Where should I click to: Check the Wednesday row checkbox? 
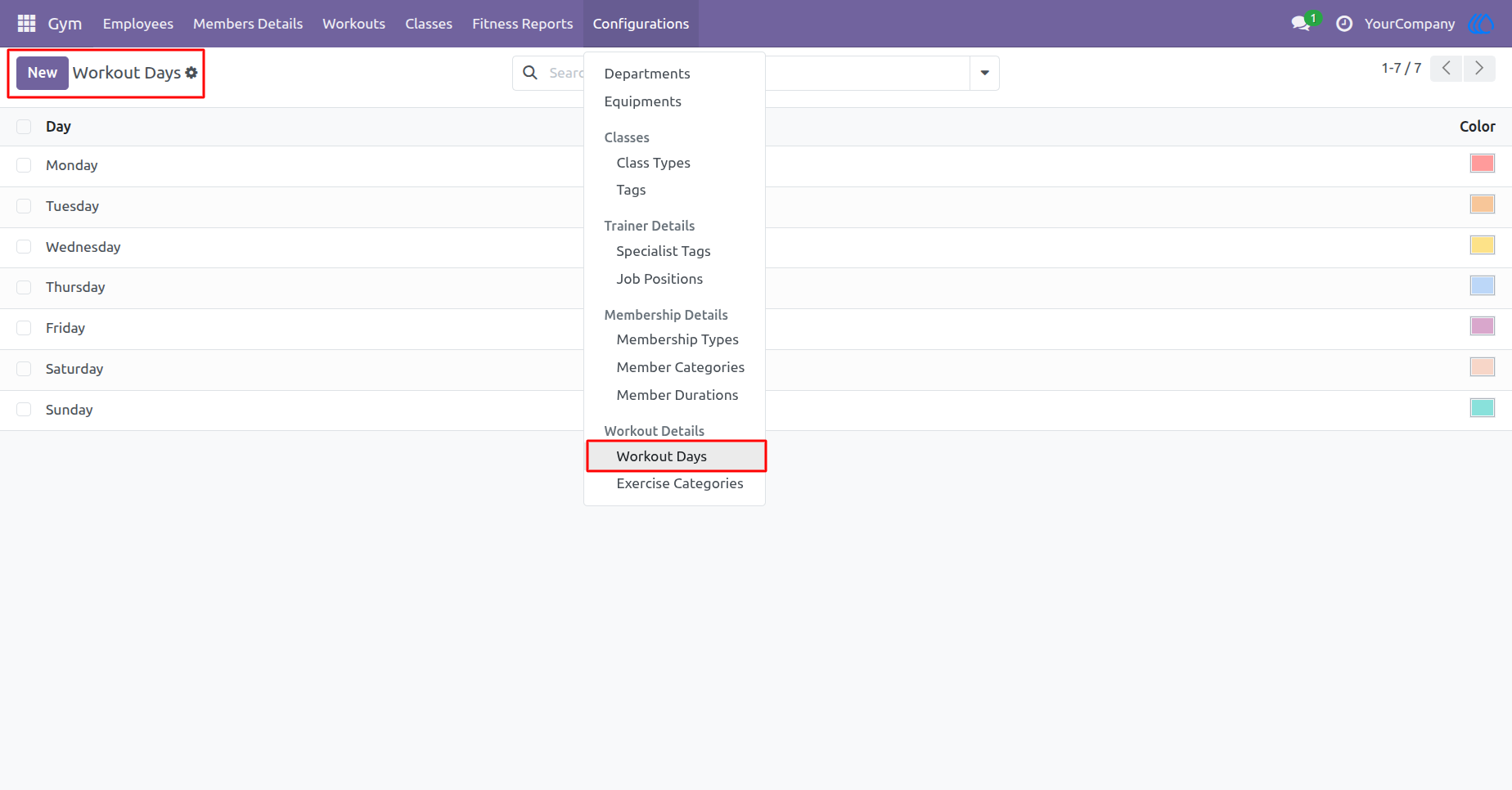(24, 247)
